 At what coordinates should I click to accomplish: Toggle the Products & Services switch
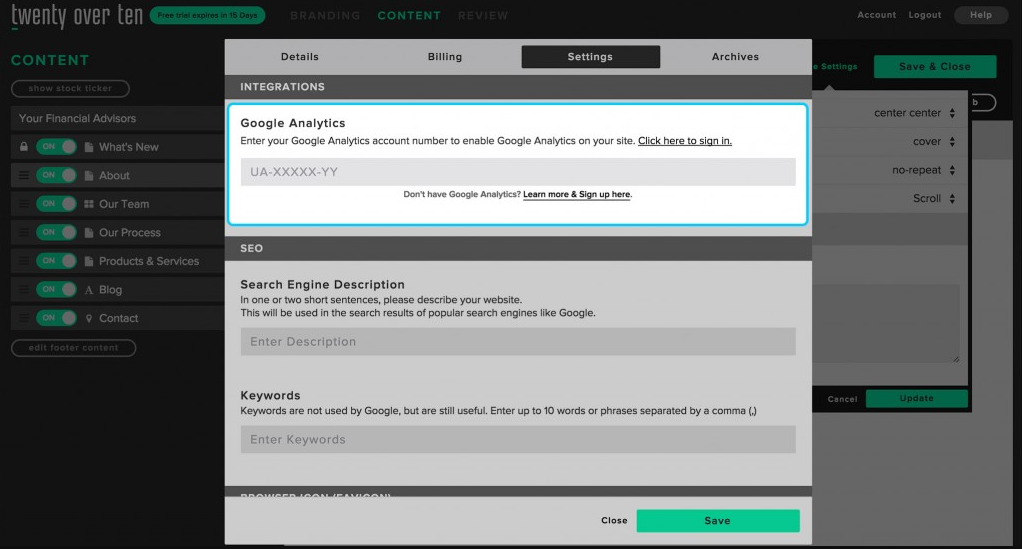[x=56, y=261]
